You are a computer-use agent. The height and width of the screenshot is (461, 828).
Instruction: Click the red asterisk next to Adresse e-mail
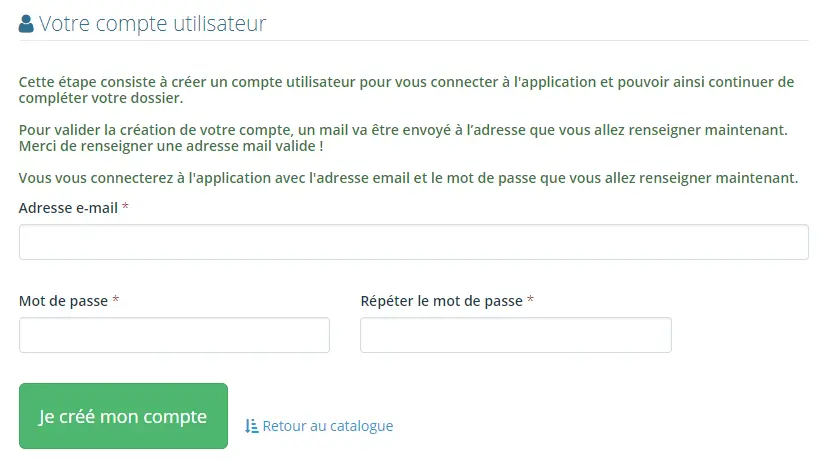point(126,208)
